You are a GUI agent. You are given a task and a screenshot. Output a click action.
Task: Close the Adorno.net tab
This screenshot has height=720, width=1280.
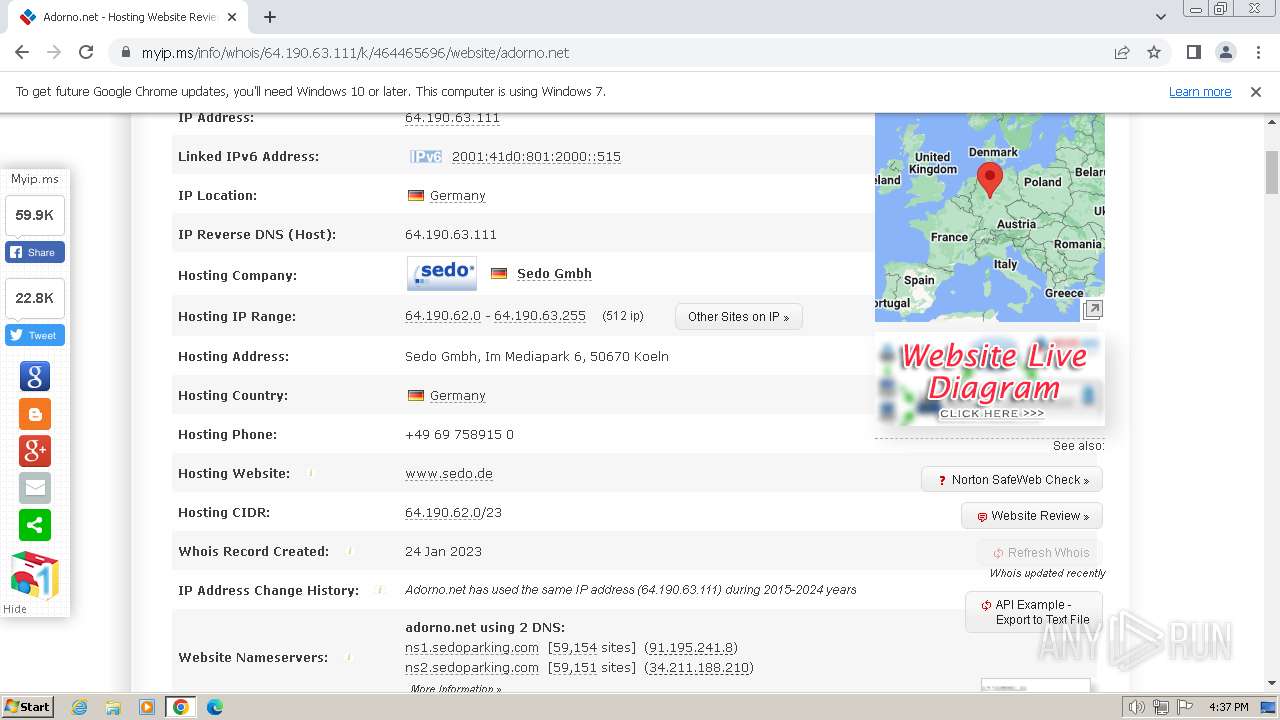[232, 17]
